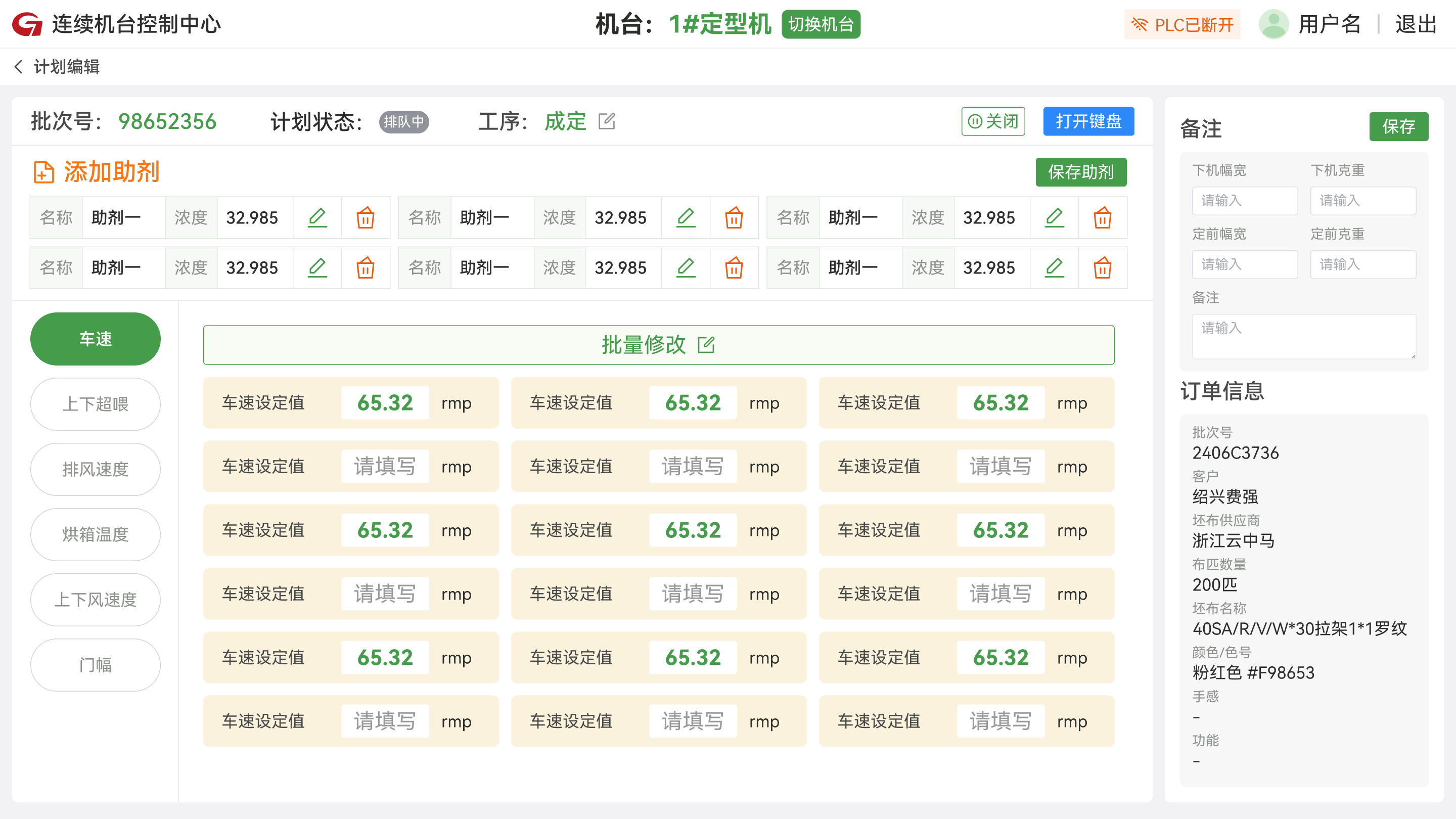
Task: Open the 烘箱温度 tab
Action: pyautogui.click(x=96, y=534)
